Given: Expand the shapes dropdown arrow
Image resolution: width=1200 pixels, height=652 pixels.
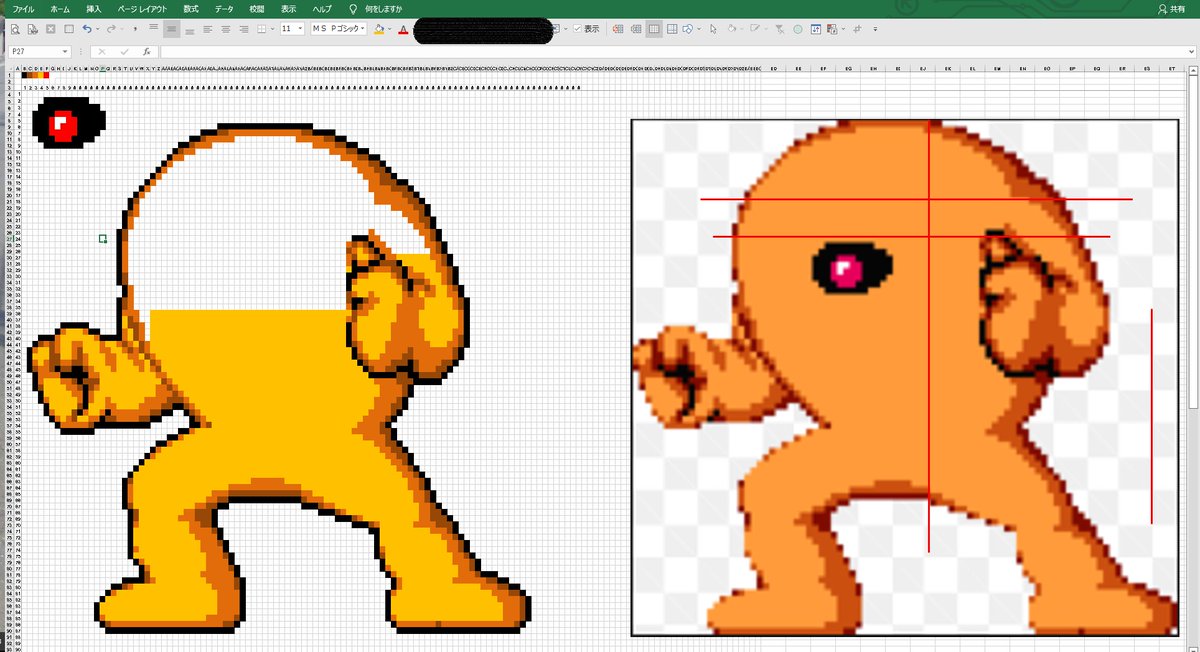Looking at the screenshot, I should tap(699, 29).
